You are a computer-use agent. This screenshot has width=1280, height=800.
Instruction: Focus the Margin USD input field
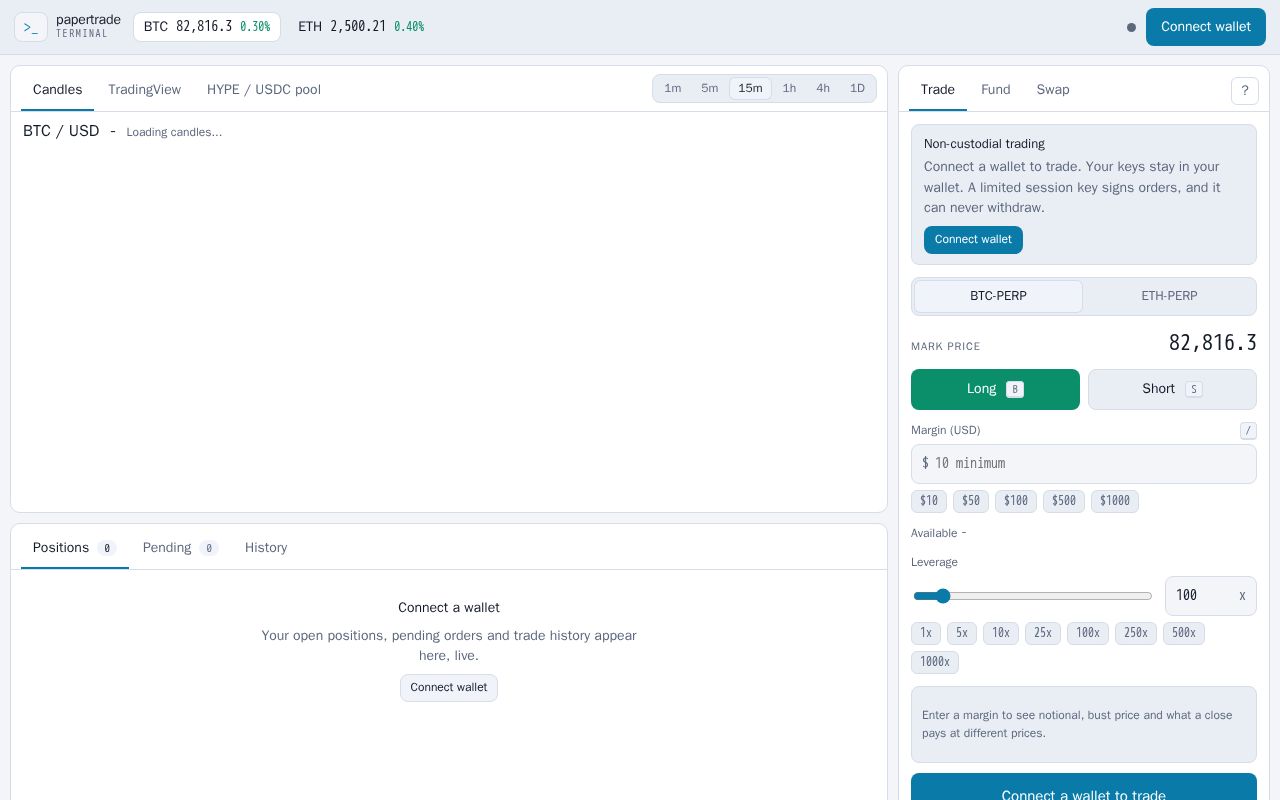coord(1084,464)
